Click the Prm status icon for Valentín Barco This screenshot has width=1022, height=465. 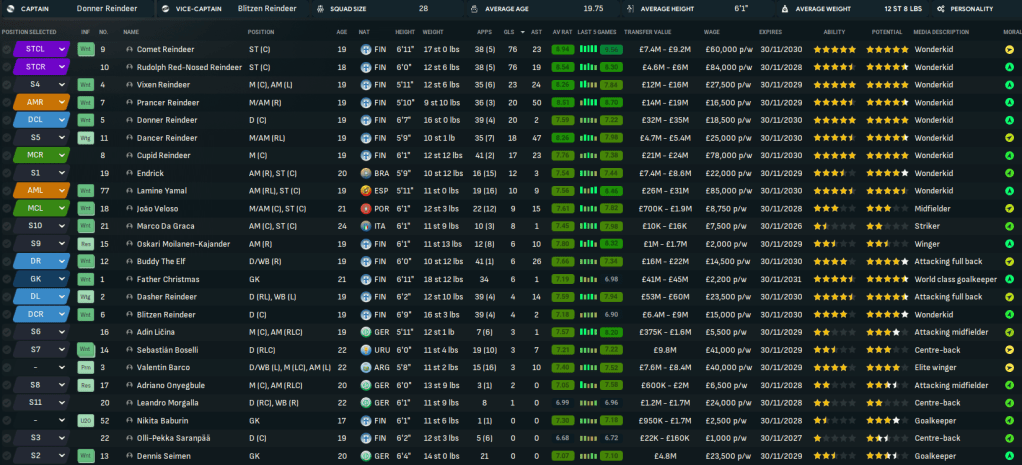[86, 367]
